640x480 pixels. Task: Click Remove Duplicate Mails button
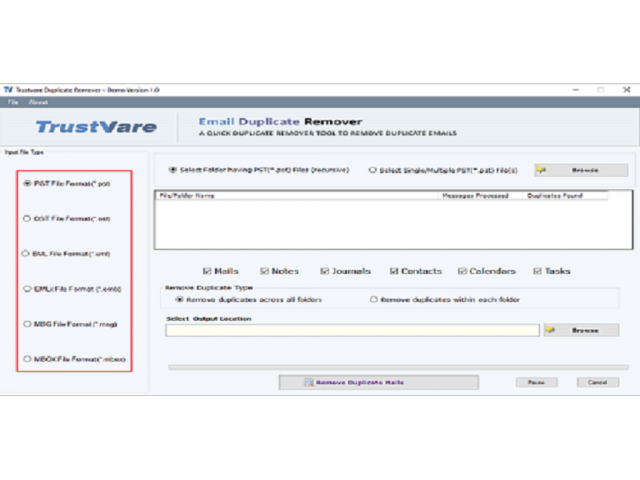pyautogui.click(x=379, y=382)
